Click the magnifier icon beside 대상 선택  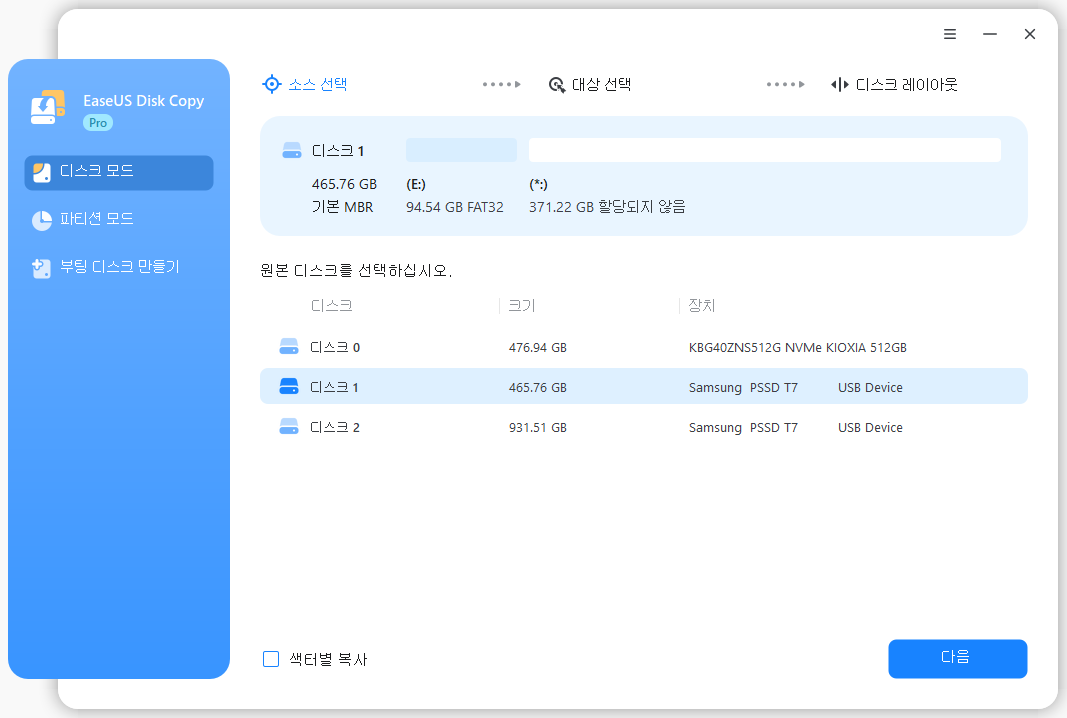(557, 84)
